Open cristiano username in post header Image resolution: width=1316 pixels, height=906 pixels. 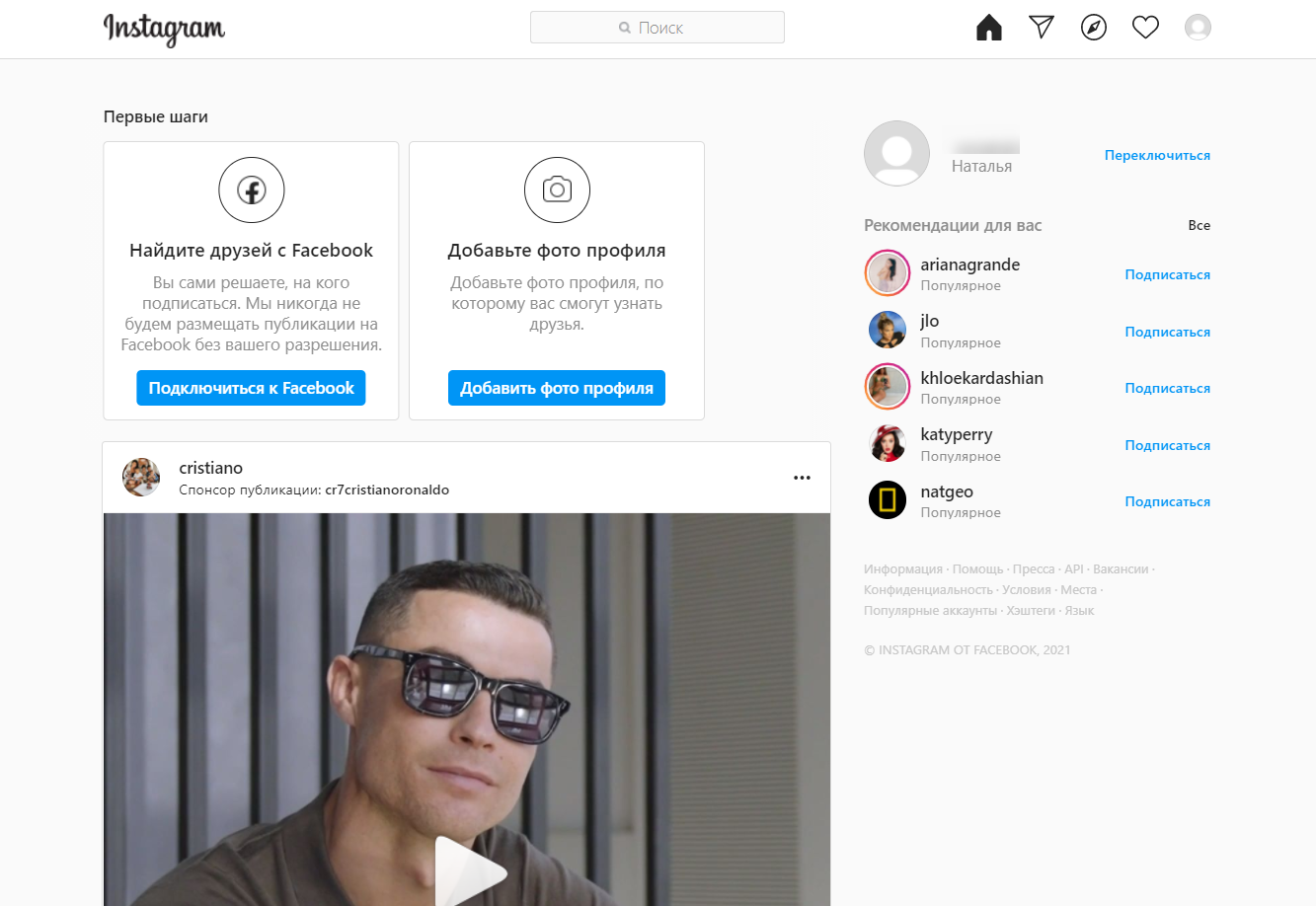point(210,468)
